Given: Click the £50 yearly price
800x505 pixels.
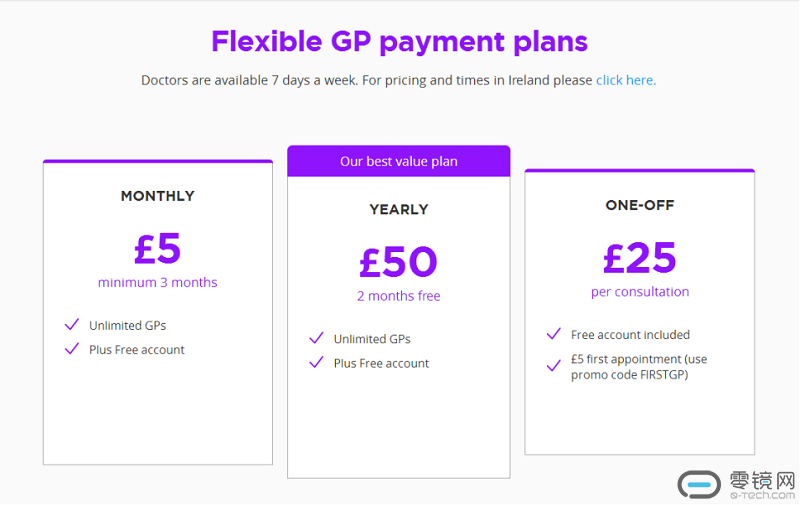Looking at the screenshot, I should (399, 262).
